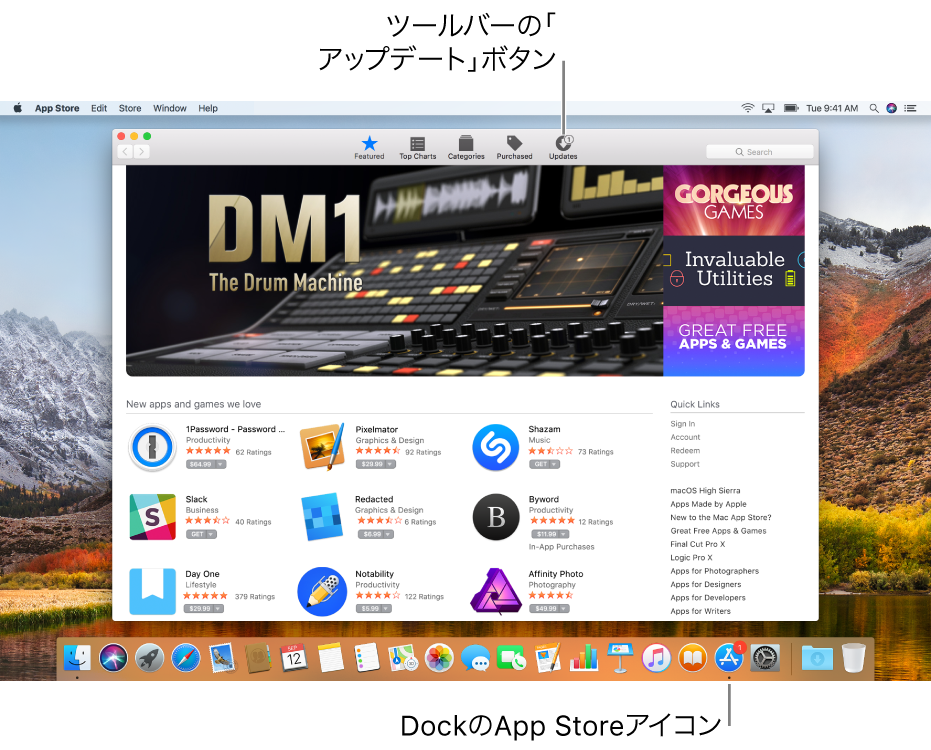Open the 1Password app icon

coord(153,447)
